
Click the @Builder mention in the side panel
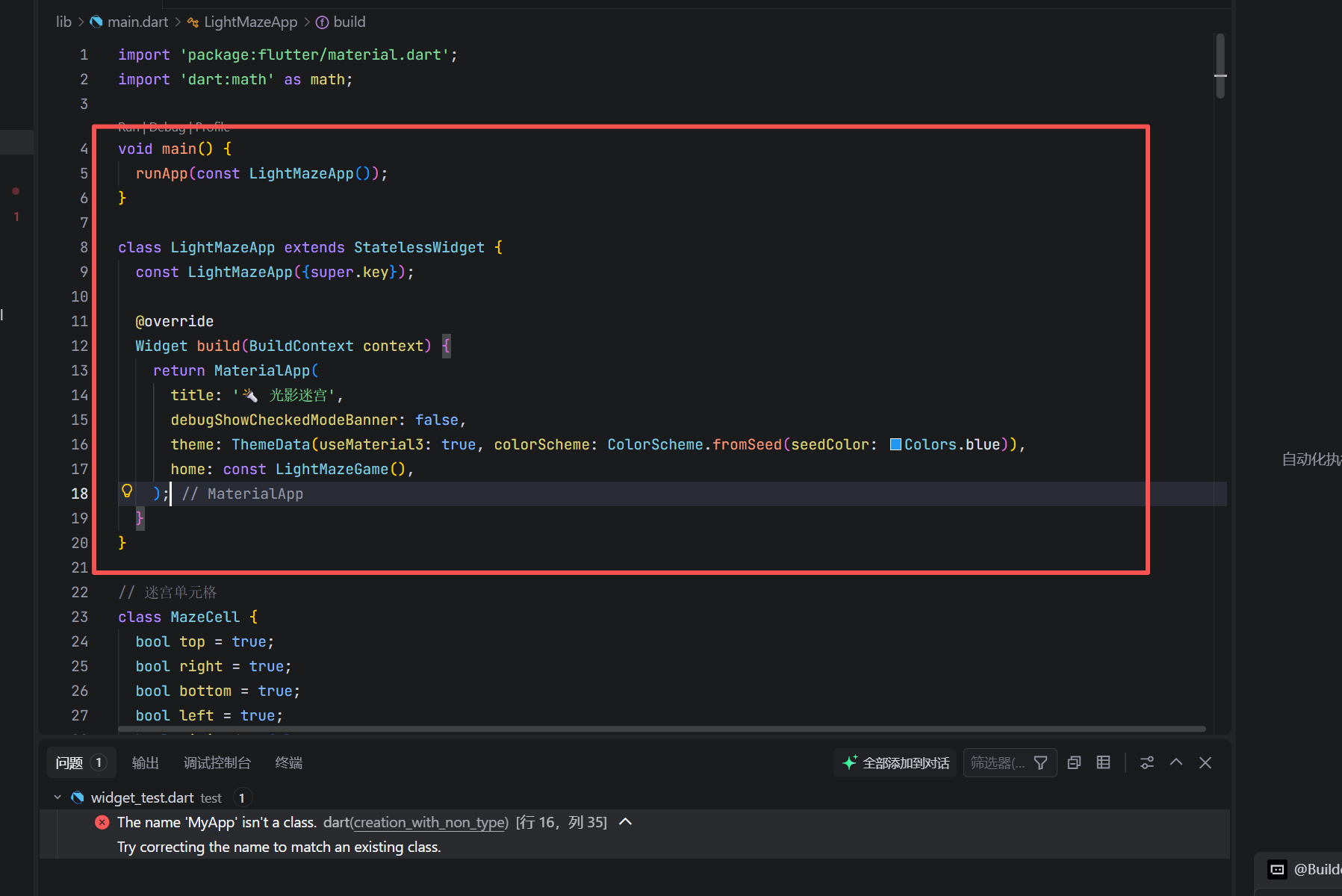pyautogui.click(x=1317, y=869)
